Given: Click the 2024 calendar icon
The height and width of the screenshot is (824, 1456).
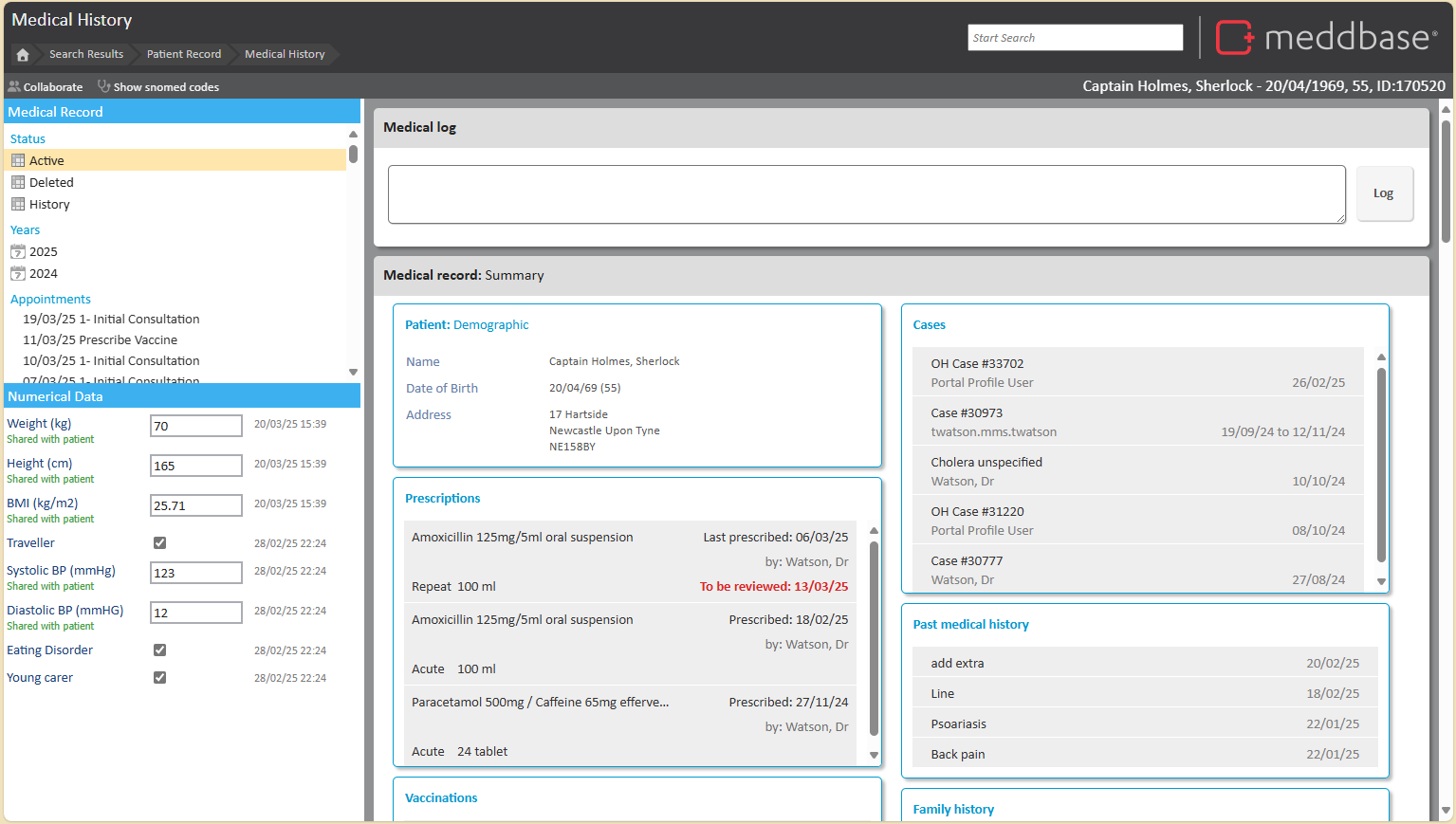Looking at the screenshot, I should click(x=18, y=273).
